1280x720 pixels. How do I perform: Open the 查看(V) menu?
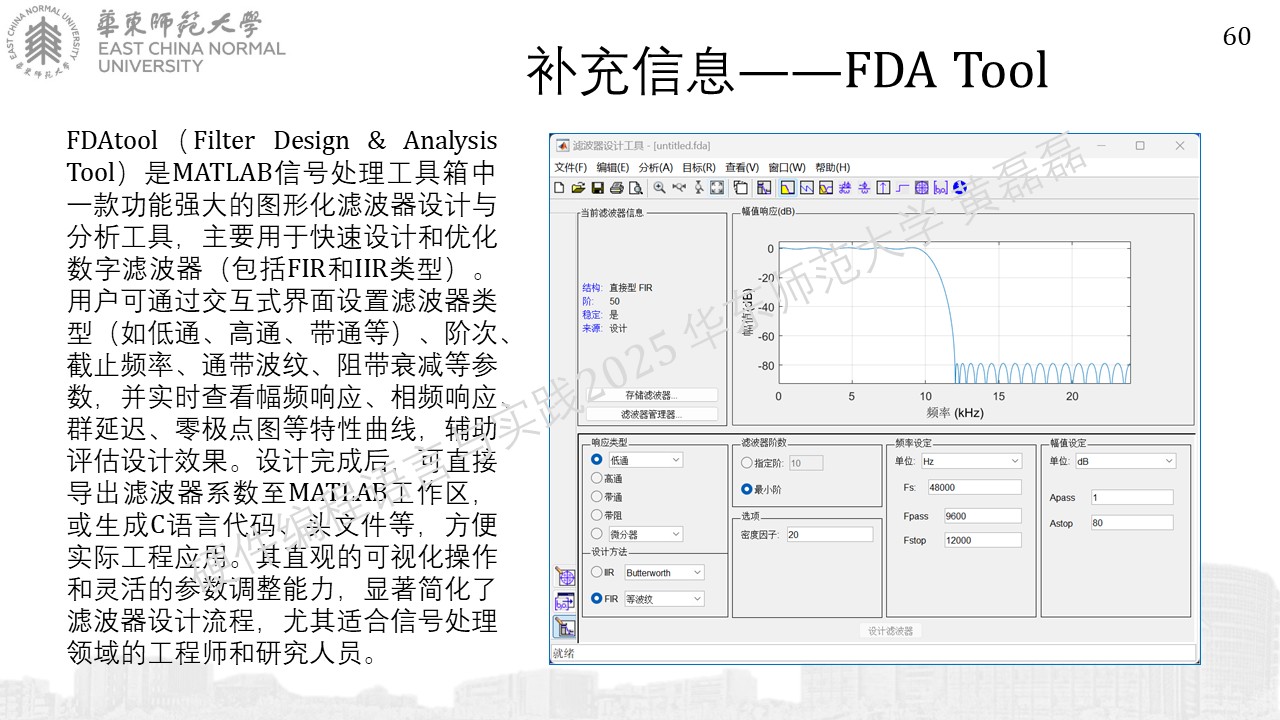coord(742,167)
